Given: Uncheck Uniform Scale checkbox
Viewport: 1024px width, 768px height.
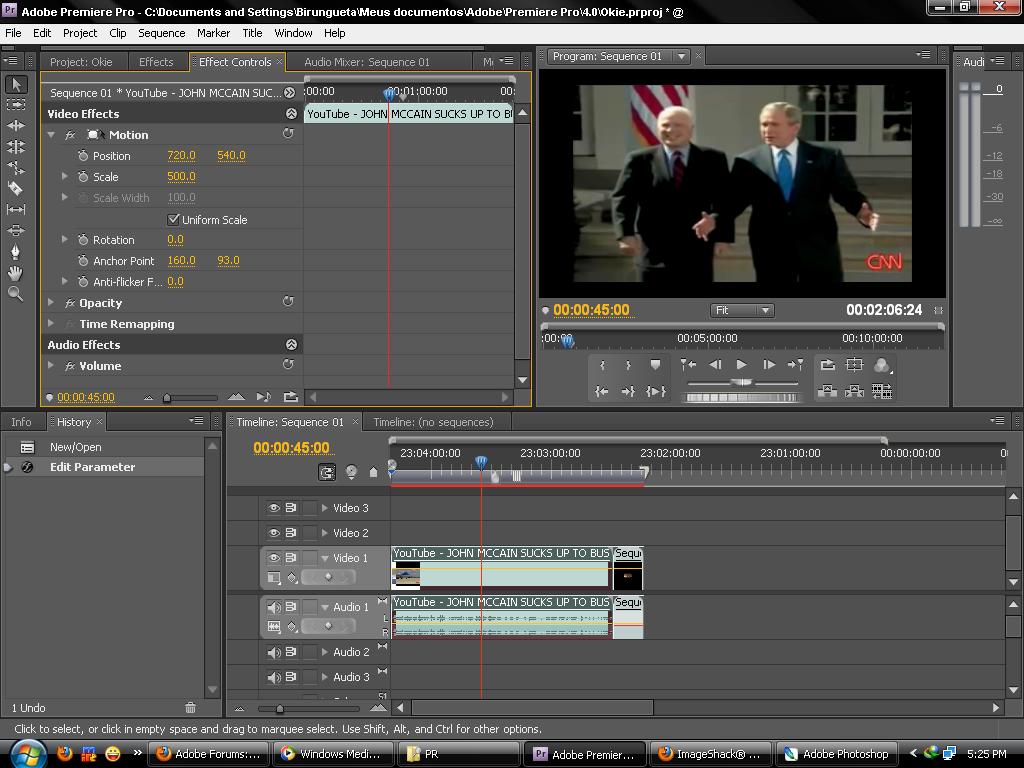Looking at the screenshot, I should 174,219.
